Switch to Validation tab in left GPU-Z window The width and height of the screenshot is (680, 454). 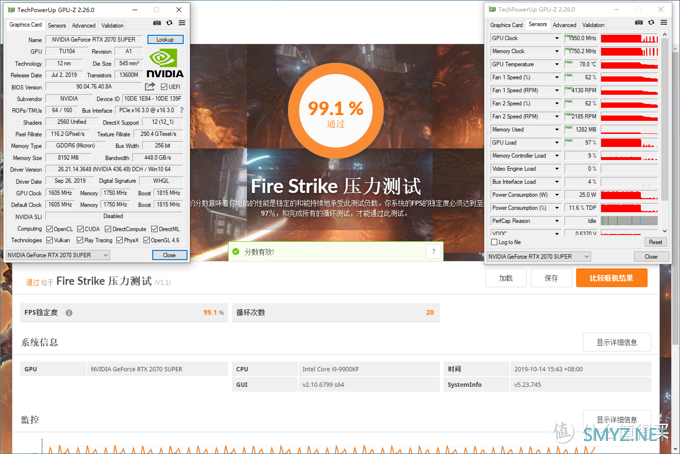pyautogui.click(x=112, y=26)
